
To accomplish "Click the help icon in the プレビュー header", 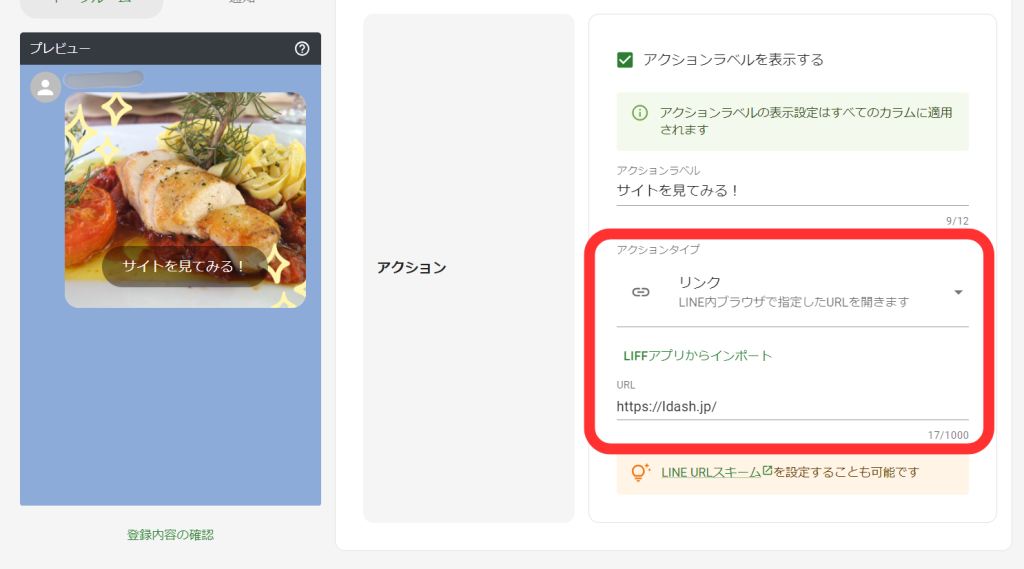I will coord(302,48).
